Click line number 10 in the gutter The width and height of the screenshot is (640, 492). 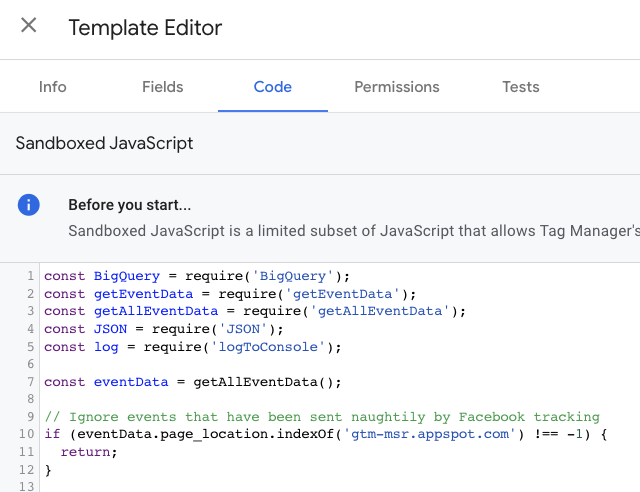pyautogui.click(x=27, y=434)
